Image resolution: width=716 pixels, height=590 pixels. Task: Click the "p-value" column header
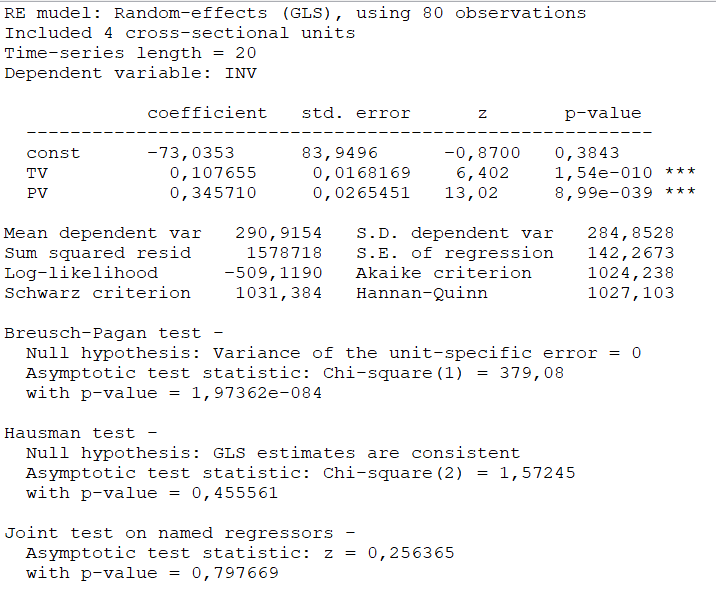[602, 113]
